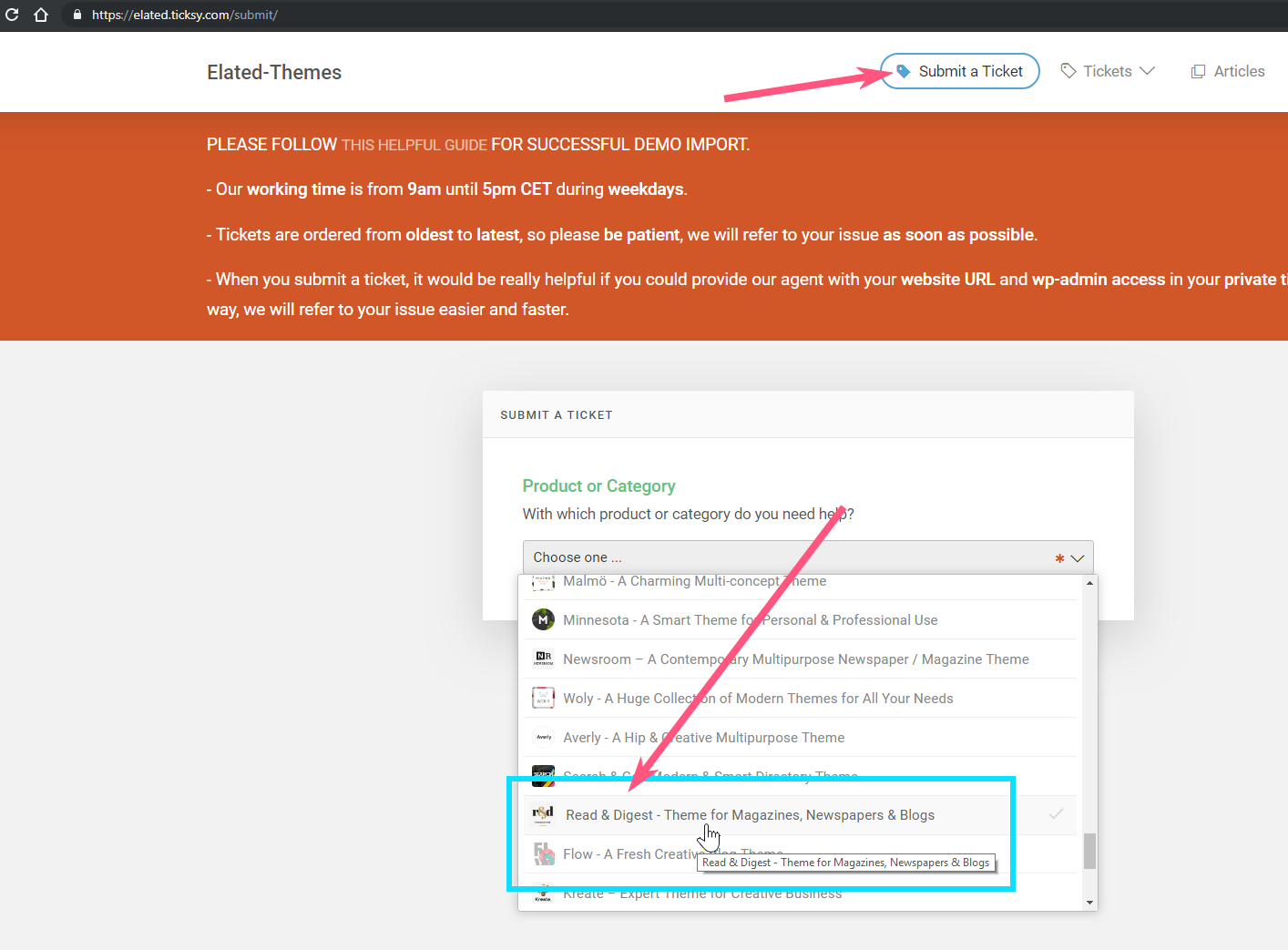
Task: Reload the page with the browser refresh icon
Action: click(x=12, y=15)
